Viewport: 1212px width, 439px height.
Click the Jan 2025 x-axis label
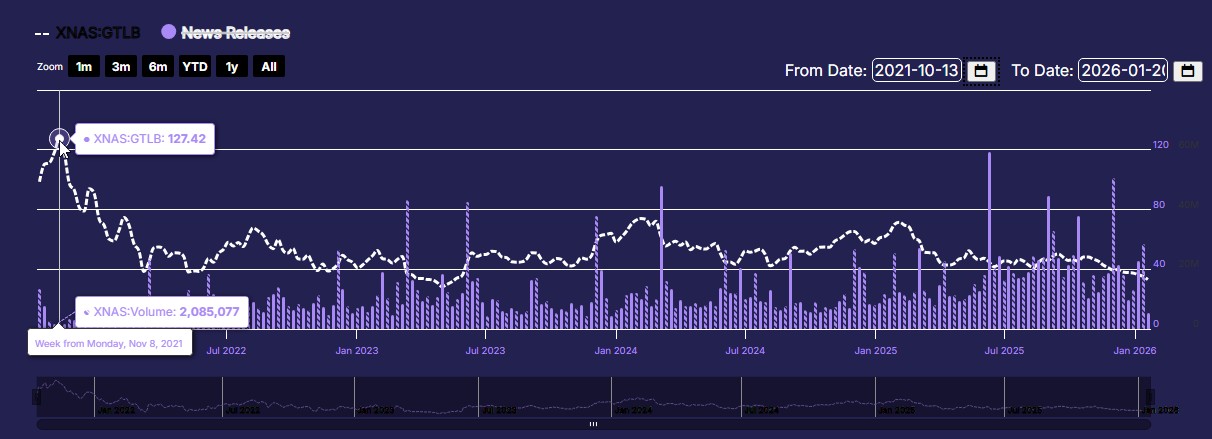coord(877,351)
